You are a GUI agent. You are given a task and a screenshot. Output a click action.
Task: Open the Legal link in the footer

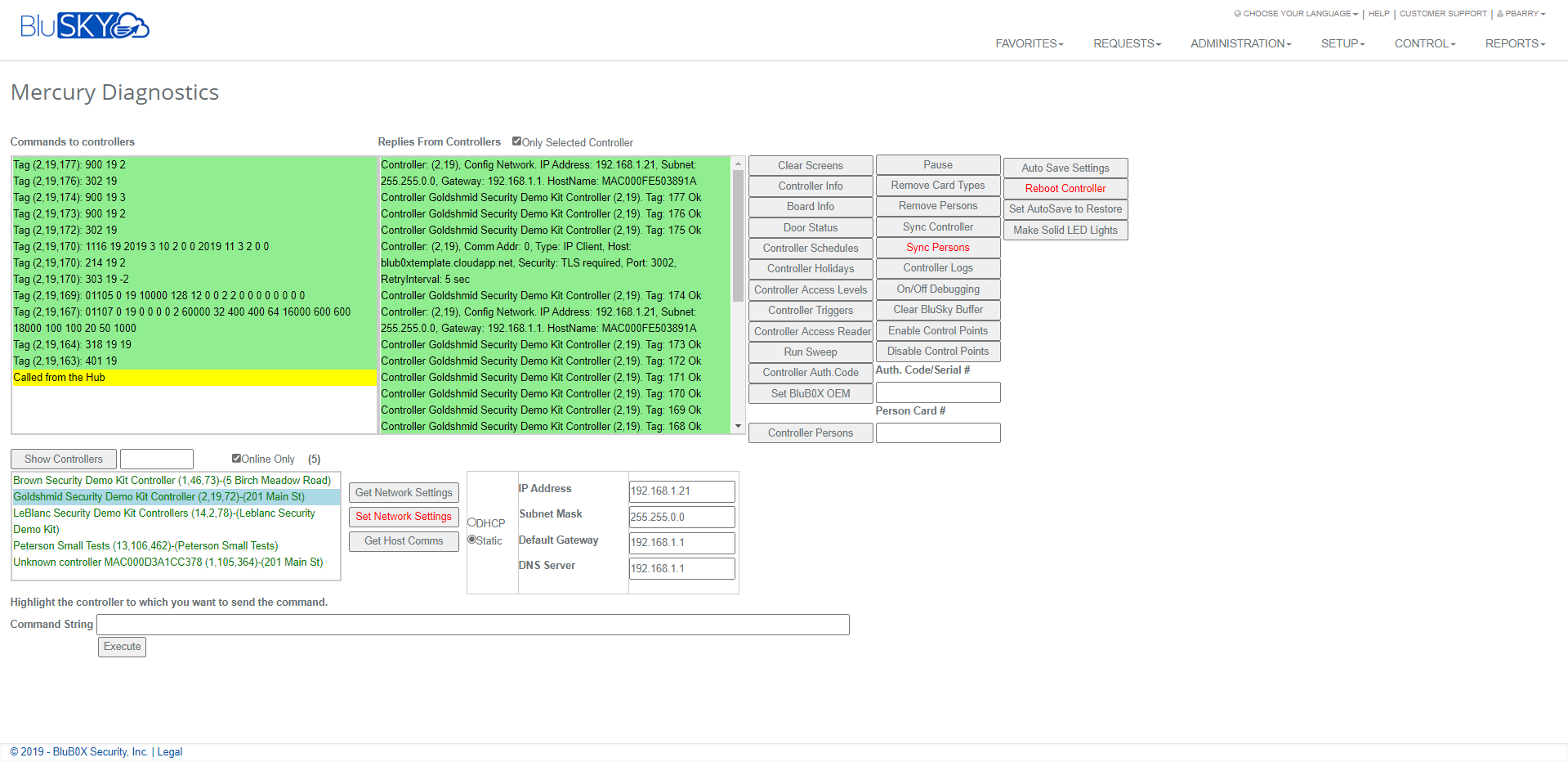click(x=169, y=751)
